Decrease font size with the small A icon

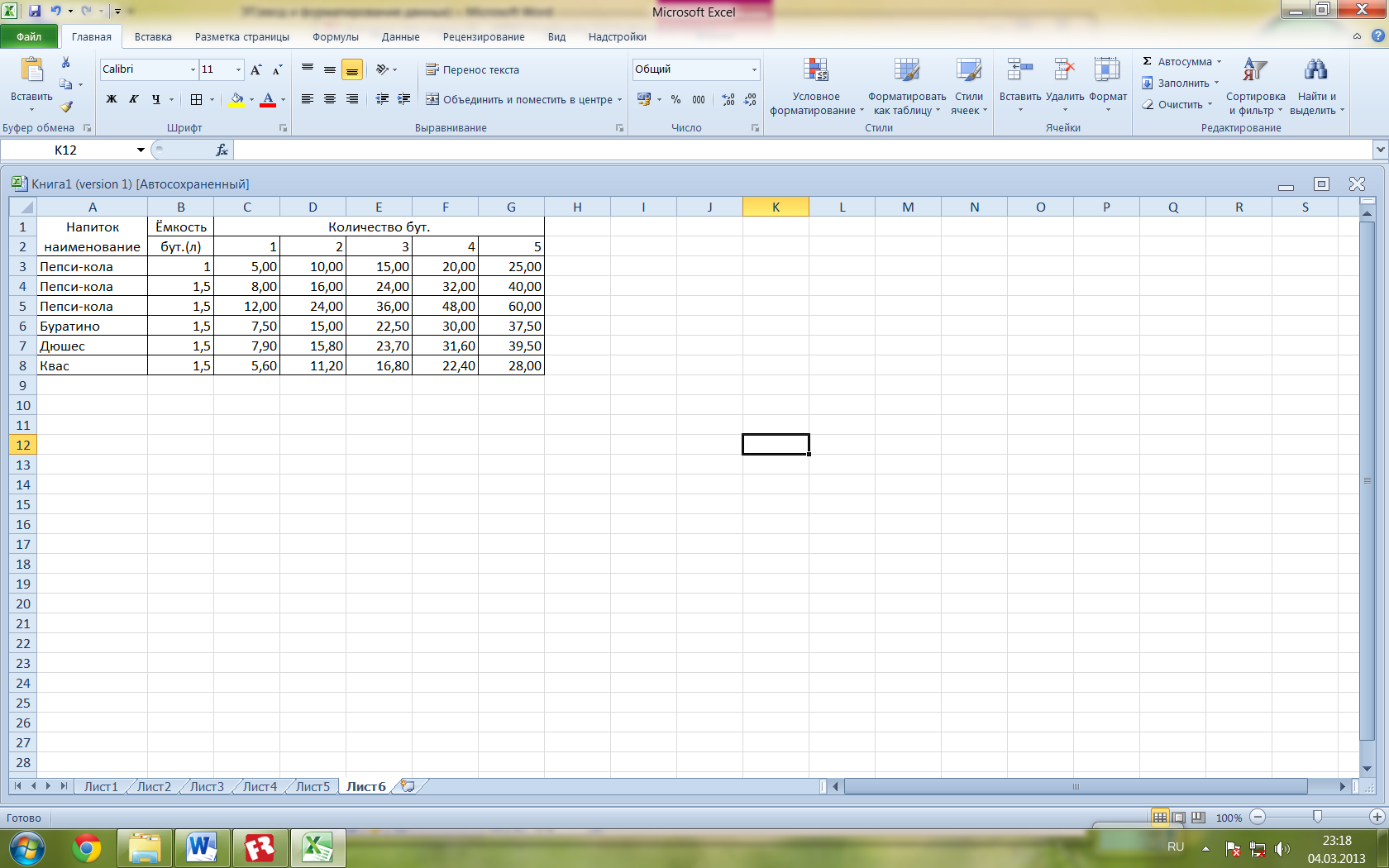click(x=277, y=69)
